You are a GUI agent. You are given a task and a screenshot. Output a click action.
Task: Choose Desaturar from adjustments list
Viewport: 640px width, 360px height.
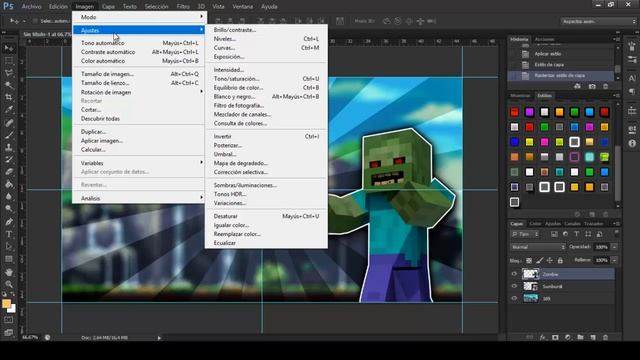pyautogui.click(x=266, y=216)
